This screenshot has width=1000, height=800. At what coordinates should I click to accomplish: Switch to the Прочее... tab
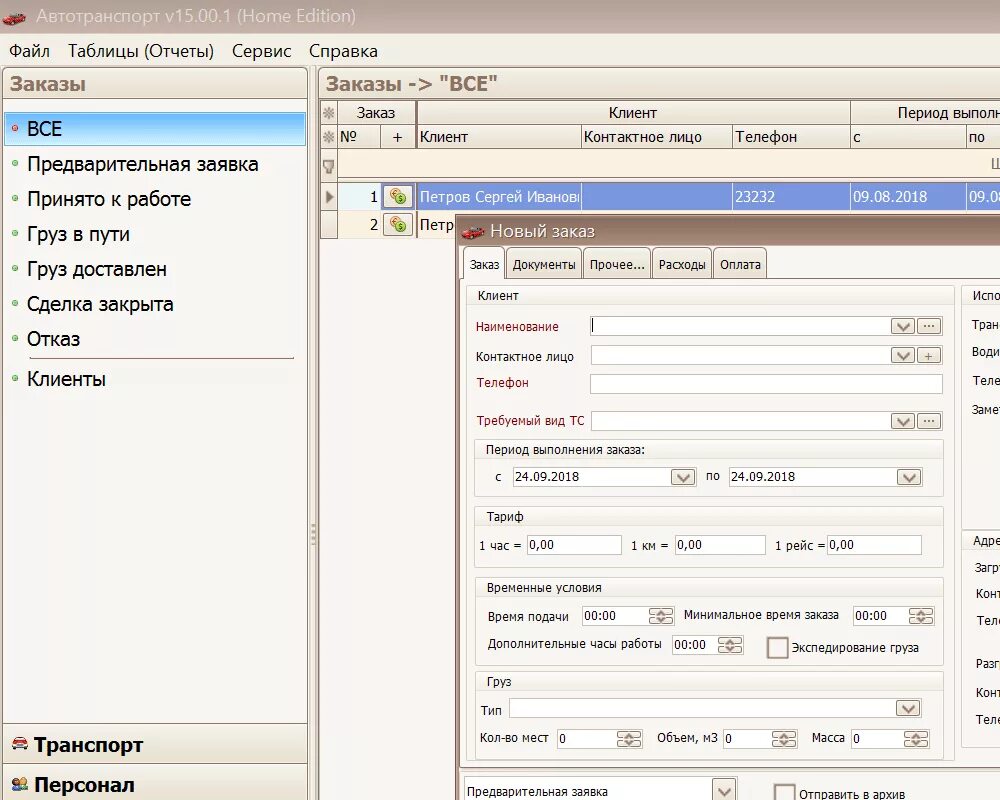pos(617,265)
